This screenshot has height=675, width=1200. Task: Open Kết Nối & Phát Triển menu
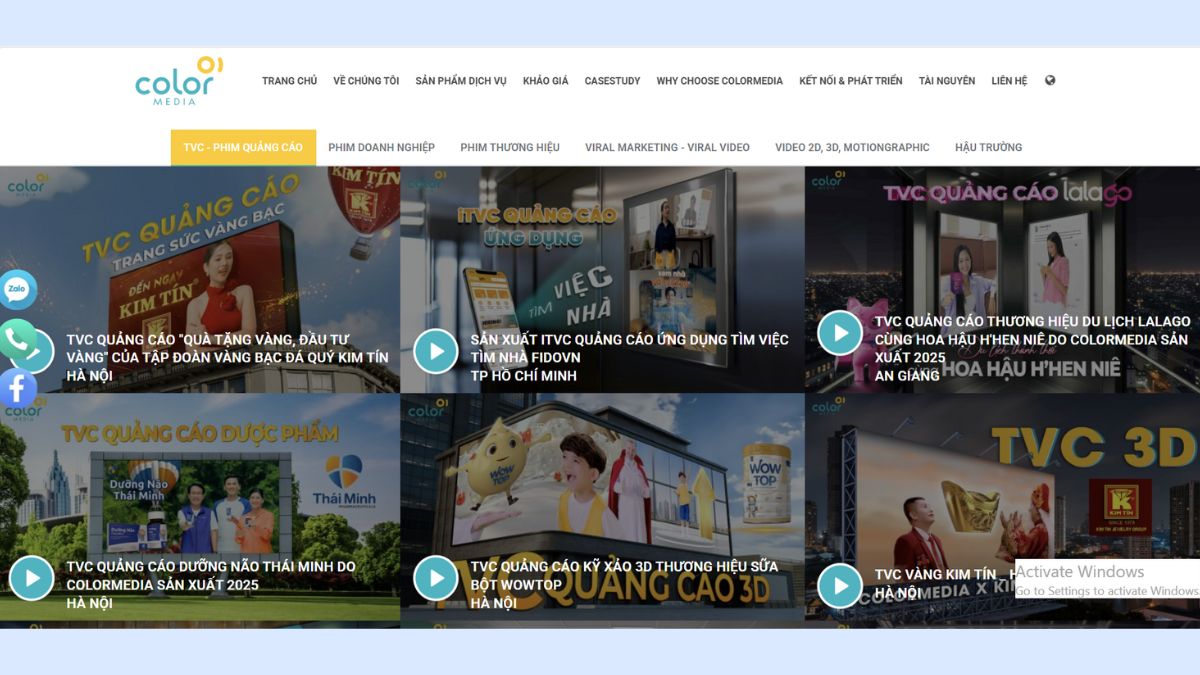pyautogui.click(x=850, y=81)
